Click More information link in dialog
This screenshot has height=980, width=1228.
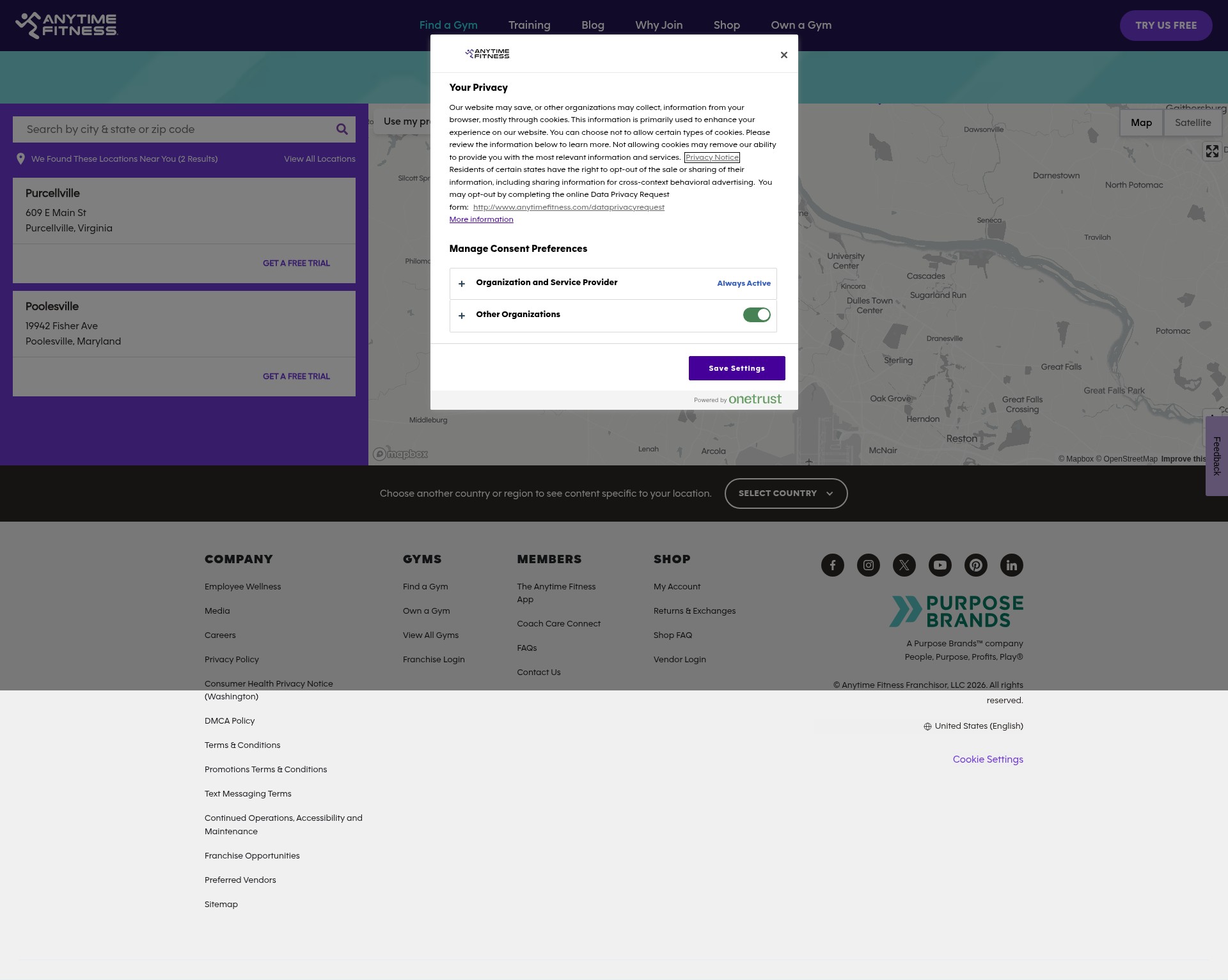[481, 219]
